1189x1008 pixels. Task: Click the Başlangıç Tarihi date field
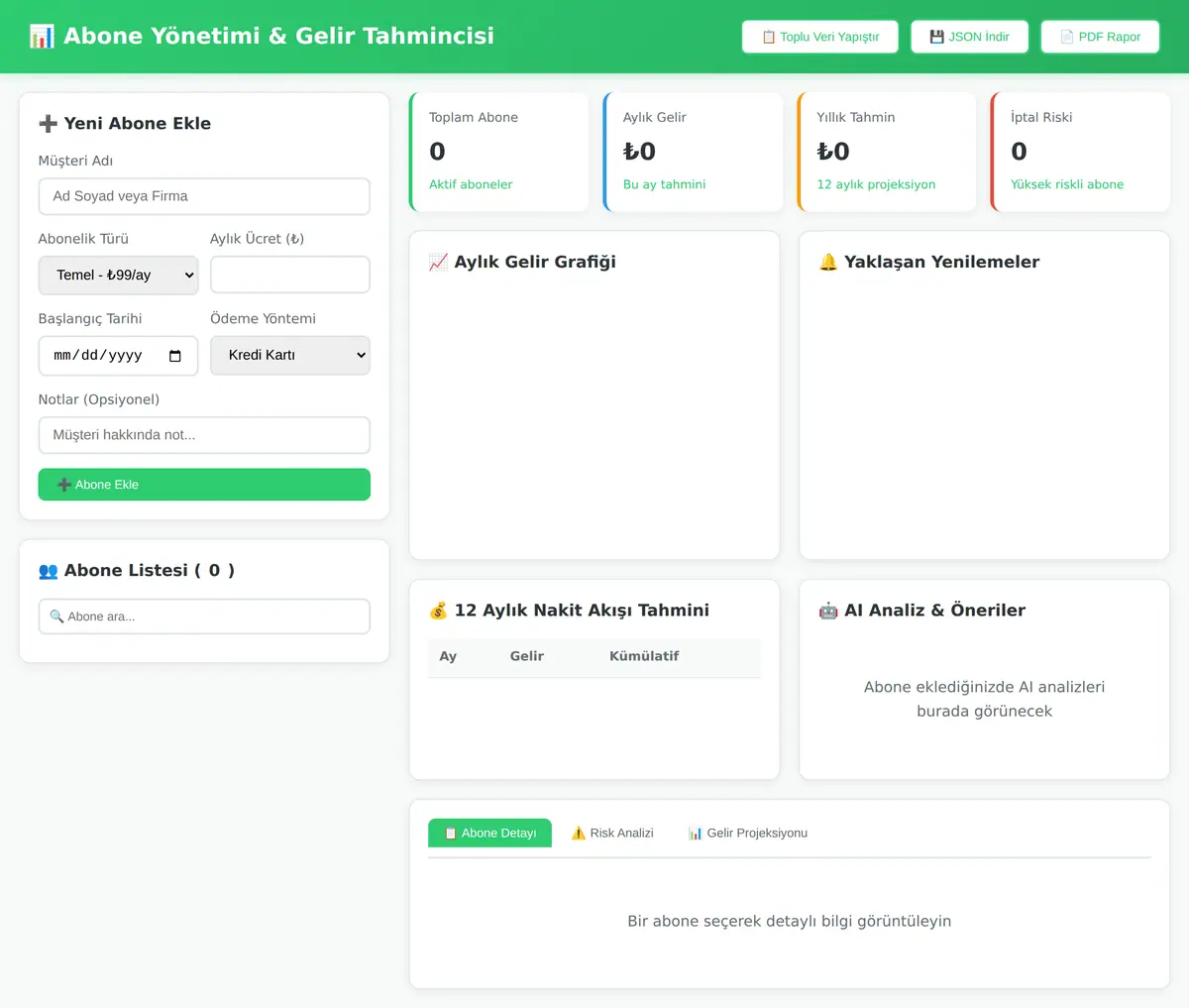[118, 356]
